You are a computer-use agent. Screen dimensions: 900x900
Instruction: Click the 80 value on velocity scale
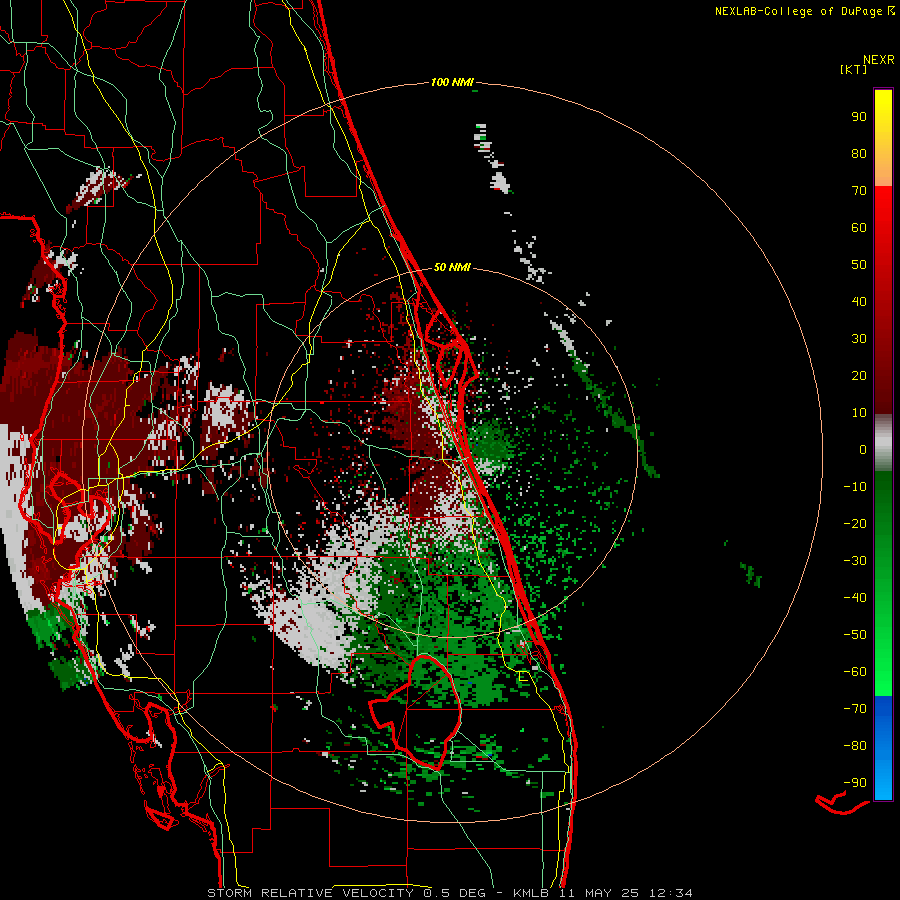859,154
